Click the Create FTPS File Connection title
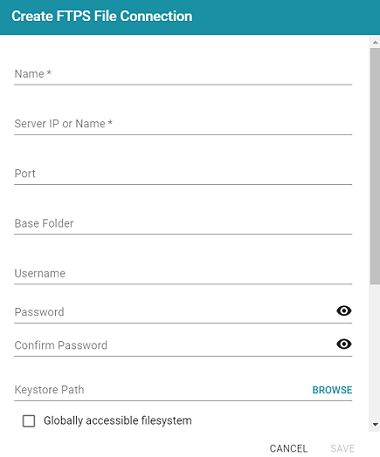This screenshot has width=380, height=457. tap(102, 16)
